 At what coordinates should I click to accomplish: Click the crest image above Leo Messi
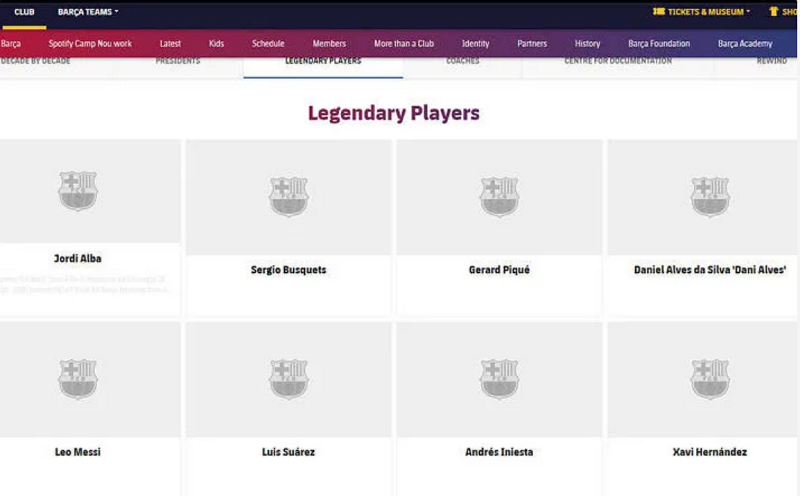click(x=78, y=379)
